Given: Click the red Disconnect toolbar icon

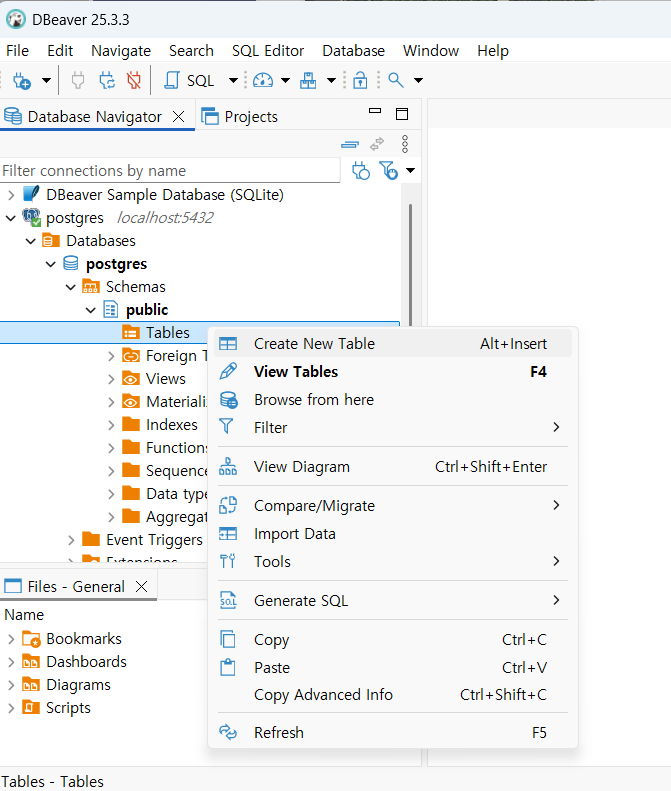Looking at the screenshot, I should [134, 80].
